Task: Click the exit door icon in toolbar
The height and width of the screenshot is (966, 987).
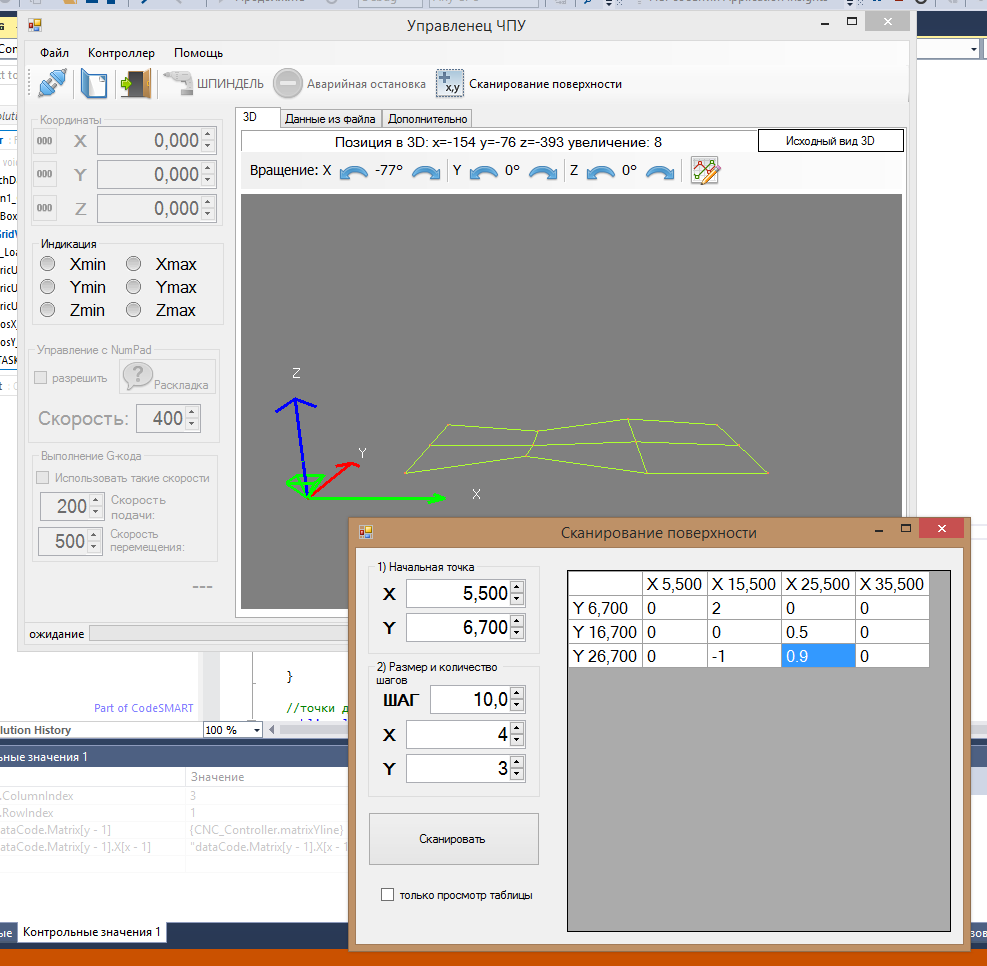Action: point(135,84)
